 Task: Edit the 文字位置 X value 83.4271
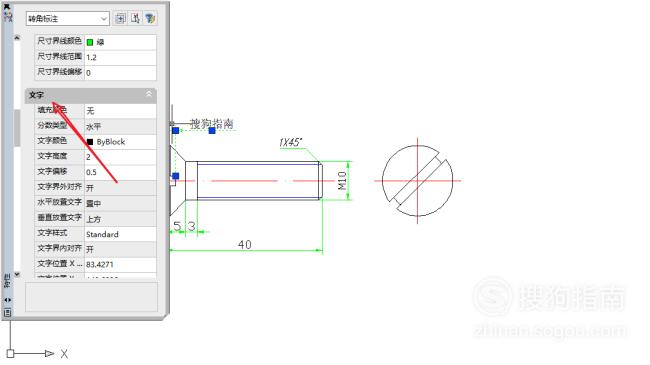[x=120, y=264]
